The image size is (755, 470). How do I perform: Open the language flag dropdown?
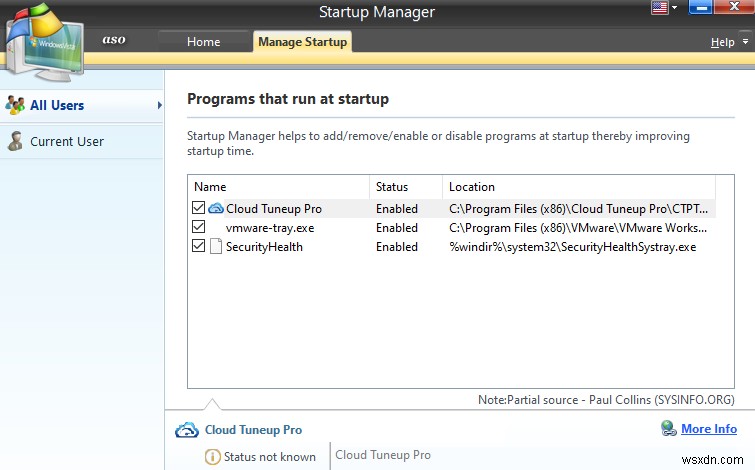coord(664,8)
